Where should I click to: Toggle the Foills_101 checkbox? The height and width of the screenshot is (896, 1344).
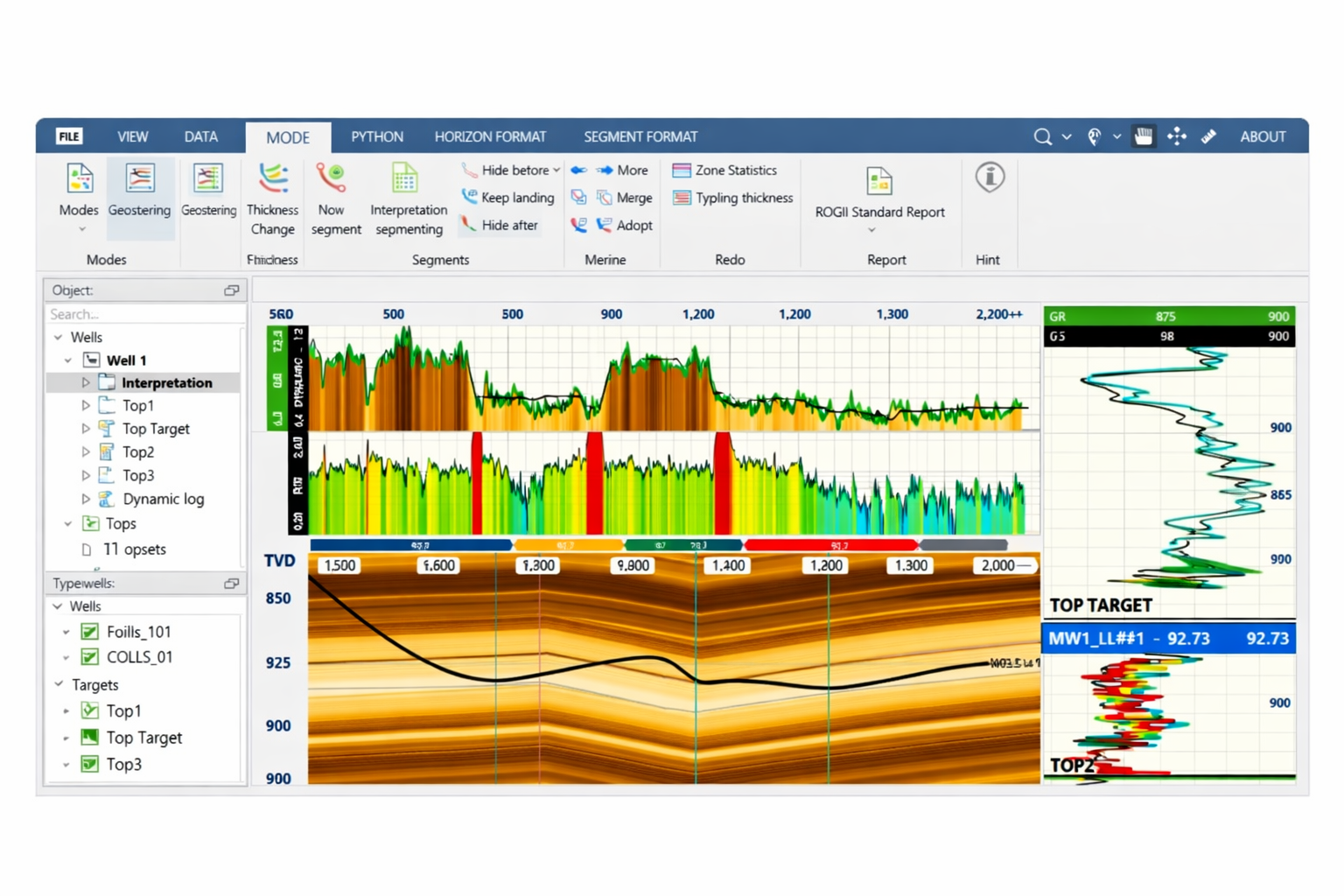coord(89,632)
